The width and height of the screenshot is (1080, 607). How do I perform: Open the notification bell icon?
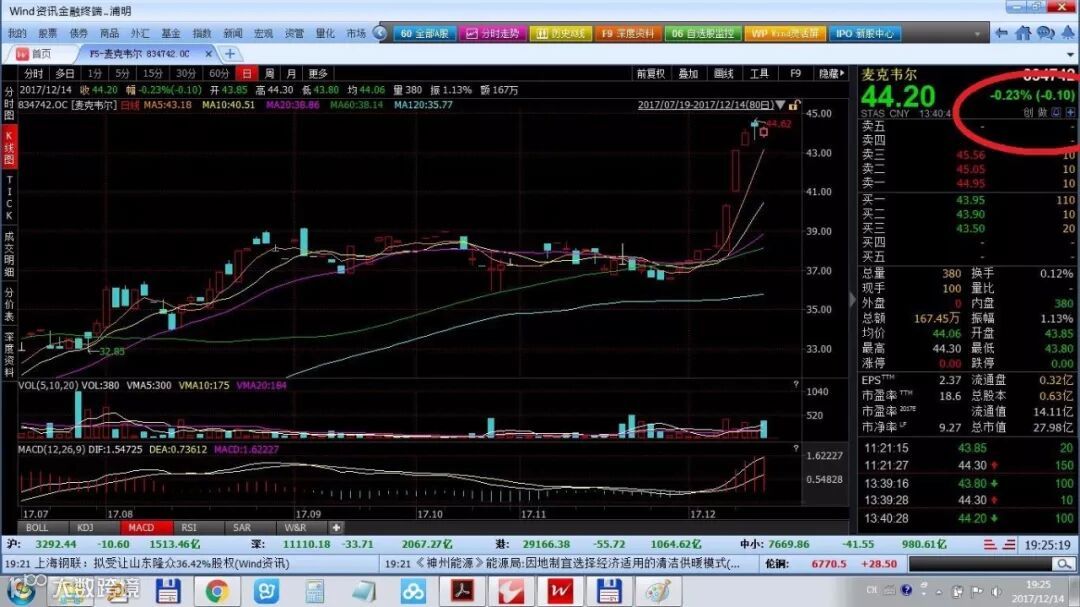click(x=1068, y=33)
